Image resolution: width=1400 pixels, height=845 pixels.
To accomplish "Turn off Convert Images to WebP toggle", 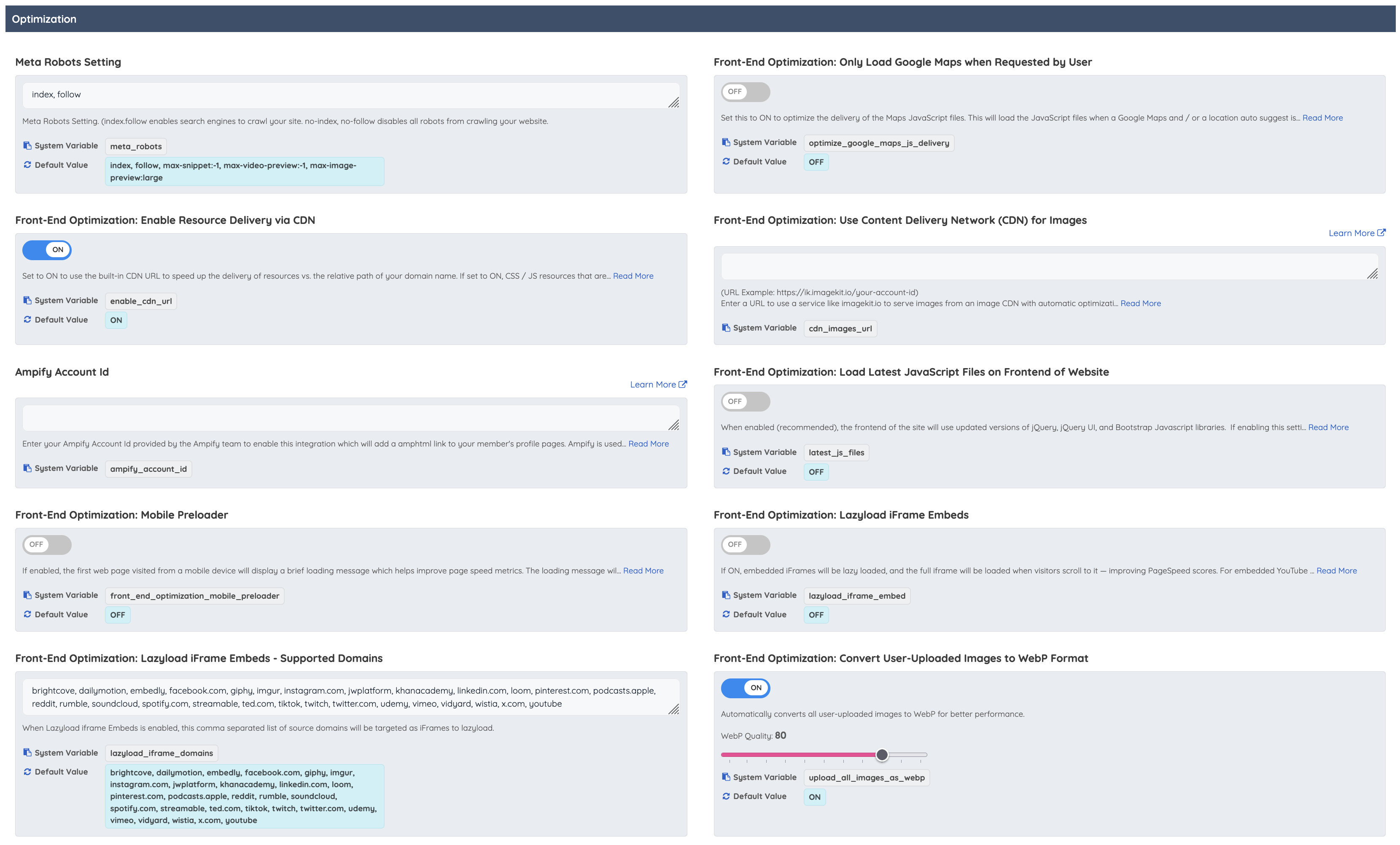I will 745,688.
